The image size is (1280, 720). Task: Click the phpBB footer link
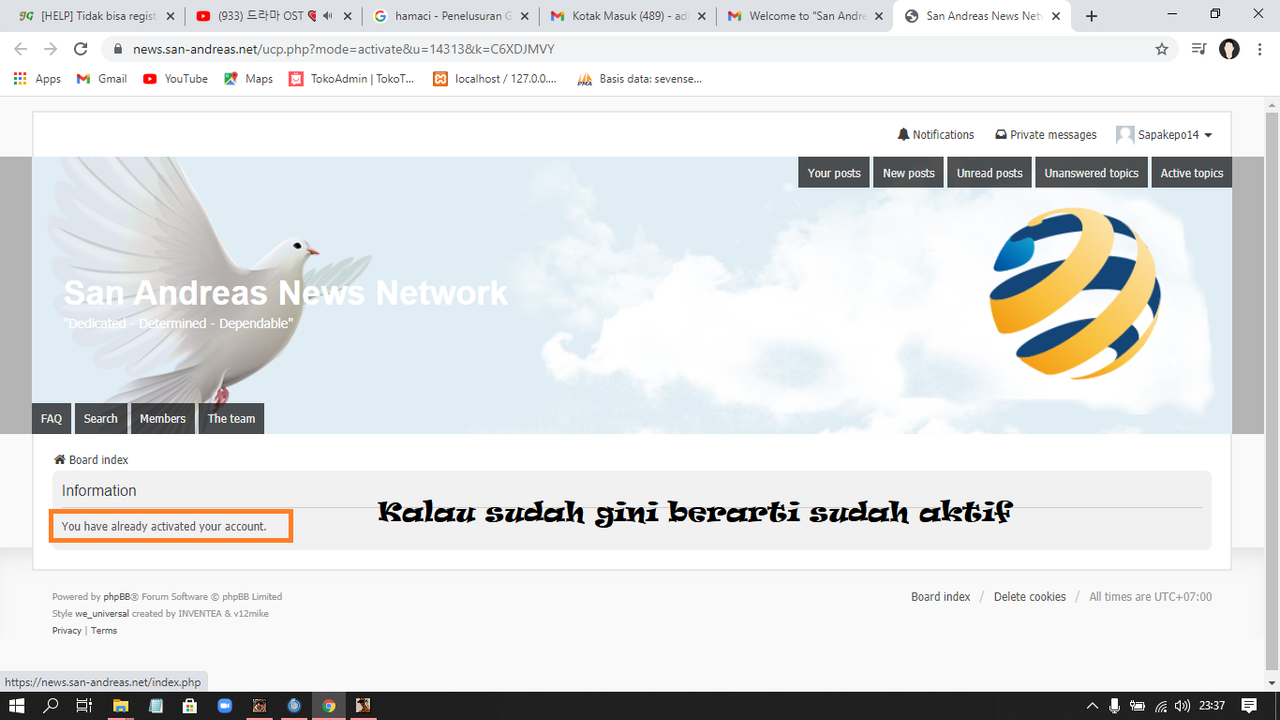coord(117,597)
